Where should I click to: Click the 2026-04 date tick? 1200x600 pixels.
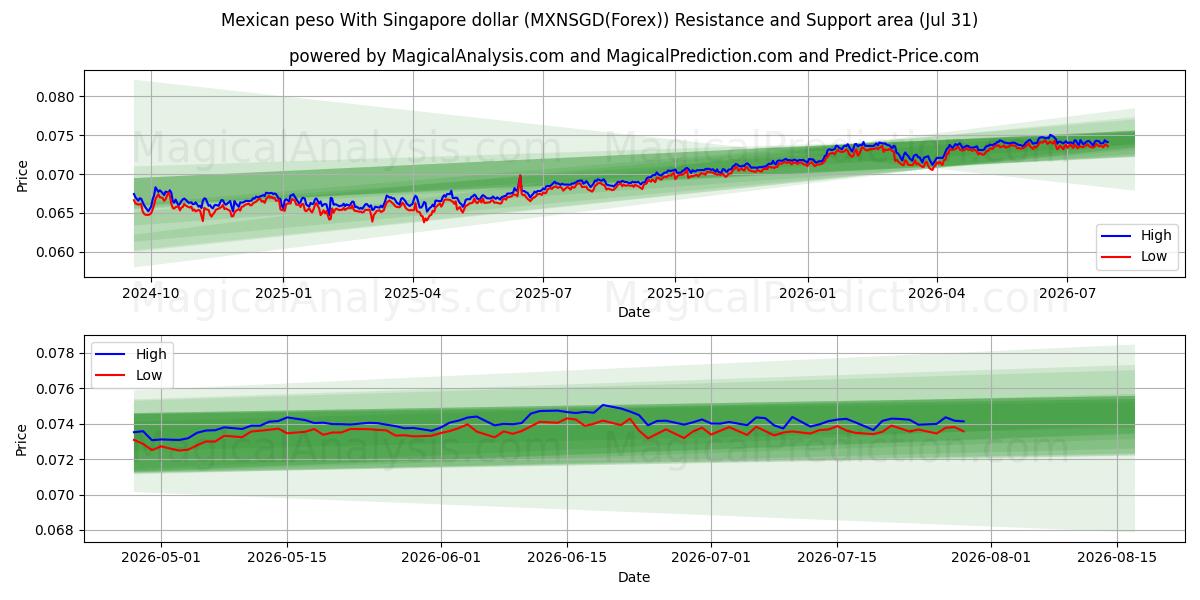936,293
